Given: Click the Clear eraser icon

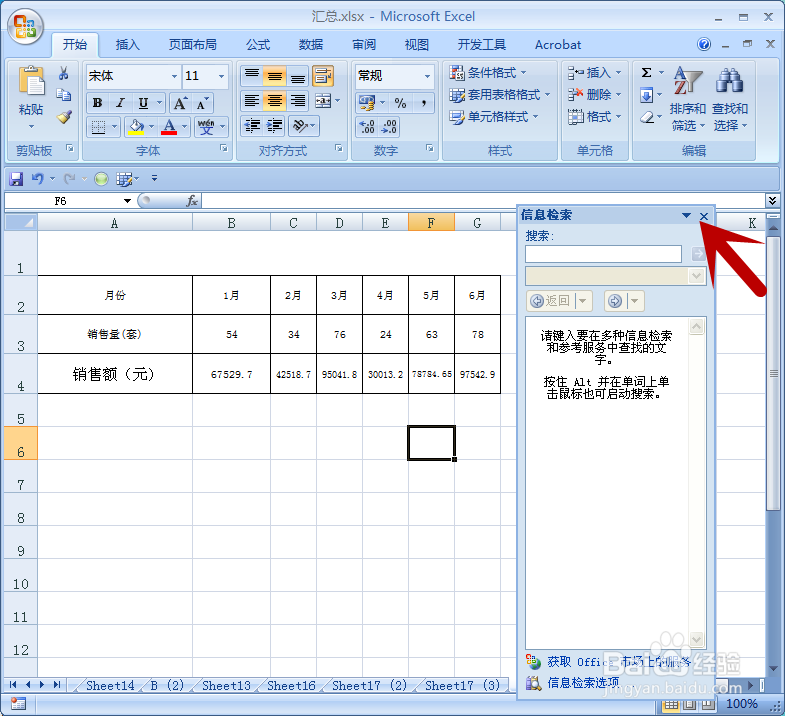Looking at the screenshot, I should [x=647, y=117].
